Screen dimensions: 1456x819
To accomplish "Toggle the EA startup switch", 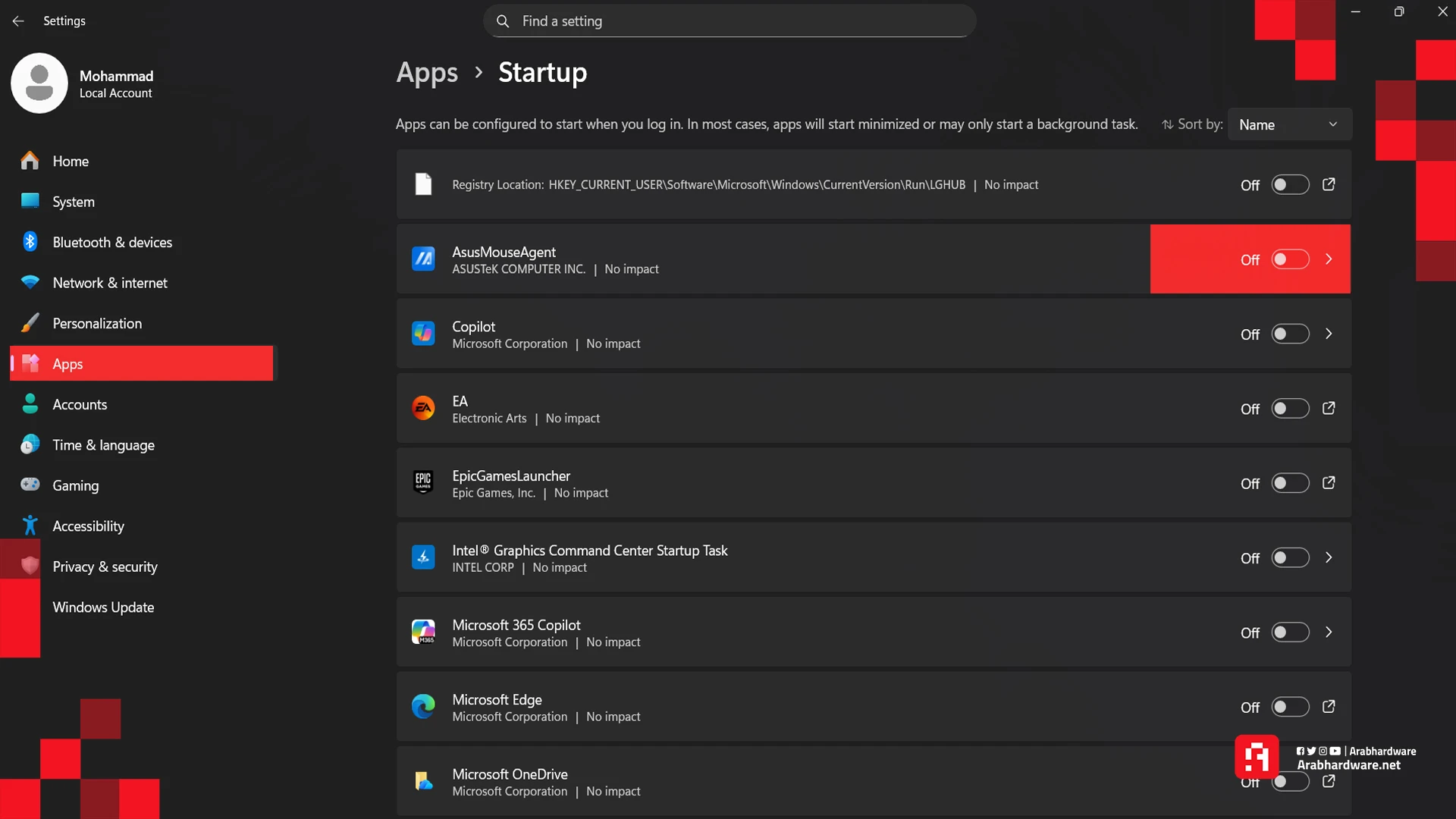I will tap(1290, 409).
